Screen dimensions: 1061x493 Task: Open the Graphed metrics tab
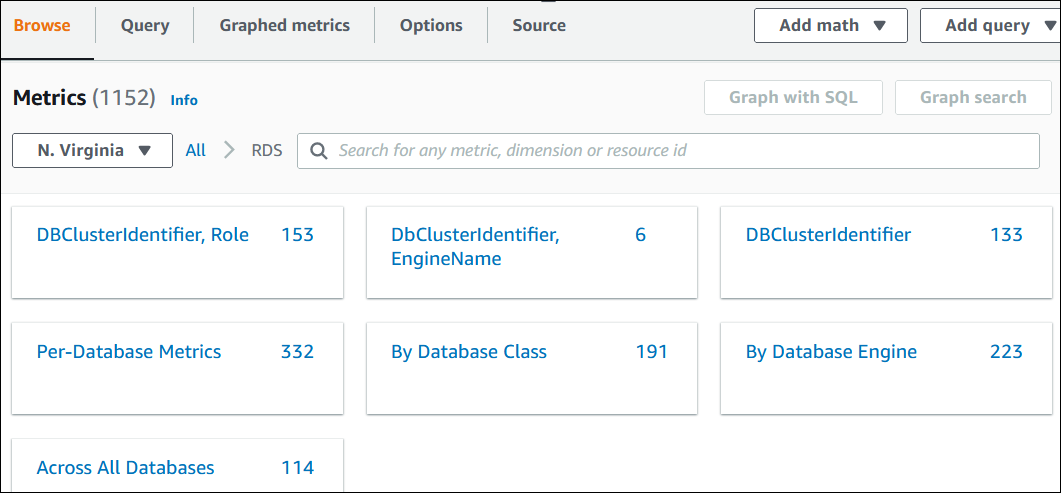(284, 26)
